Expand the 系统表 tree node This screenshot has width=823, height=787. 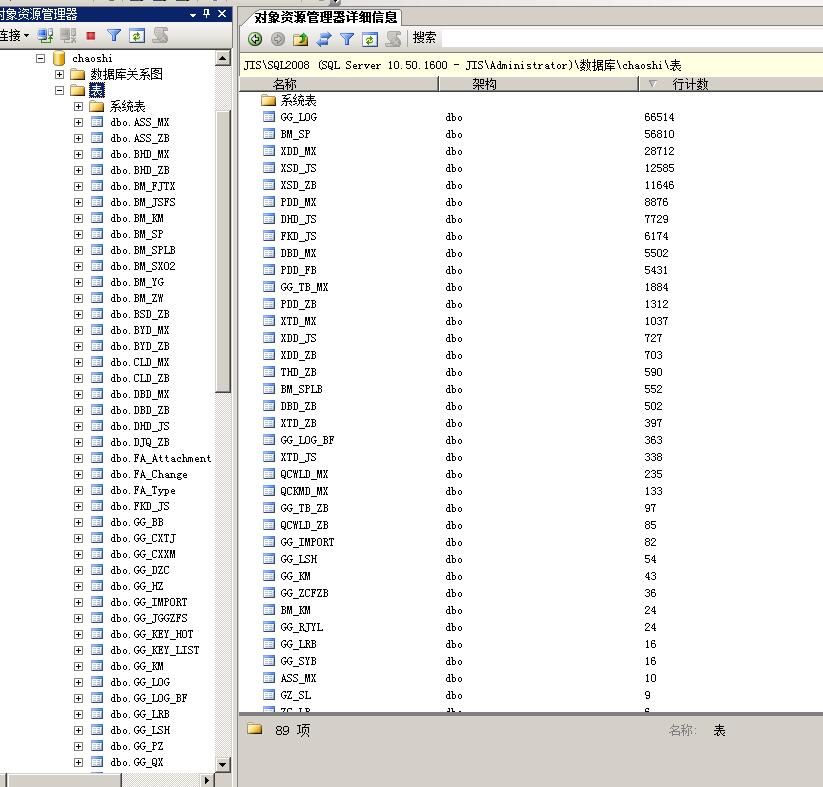coord(78,107)
